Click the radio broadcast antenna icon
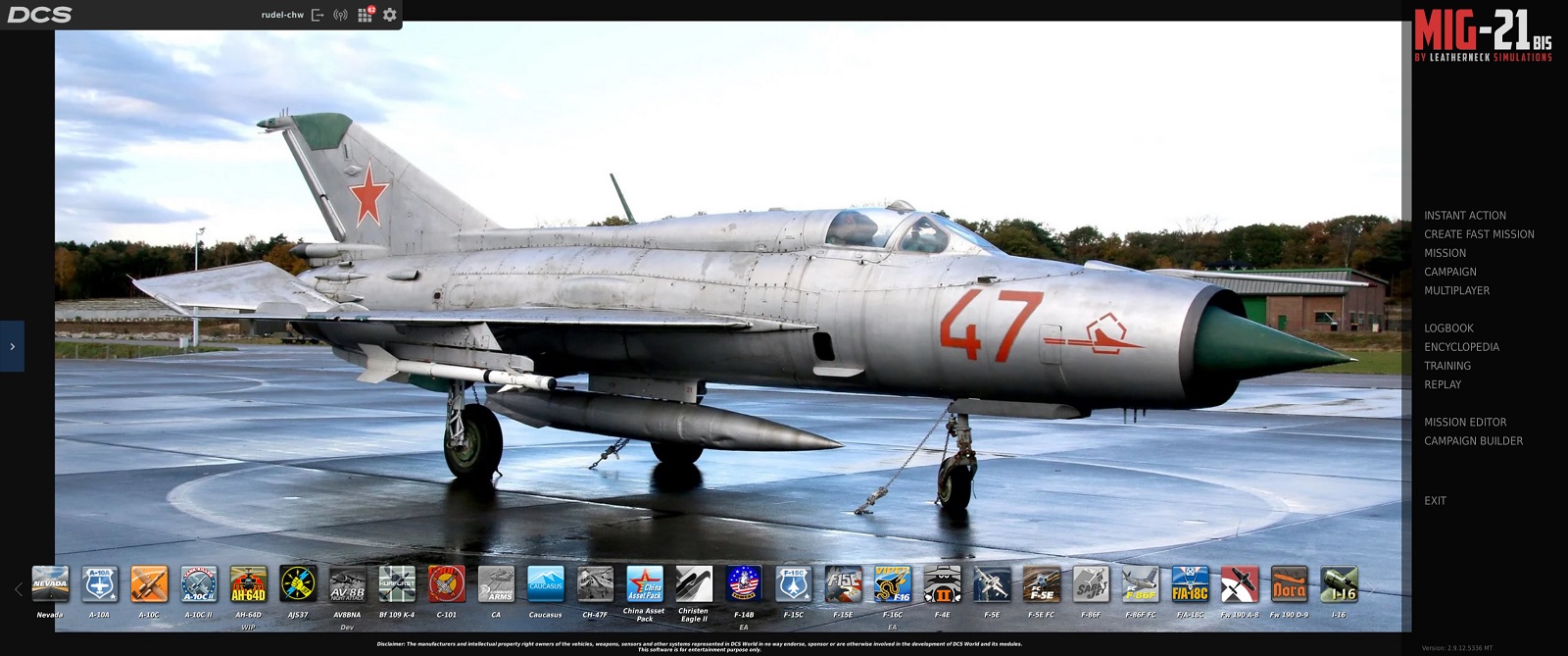 coord(340,15)
